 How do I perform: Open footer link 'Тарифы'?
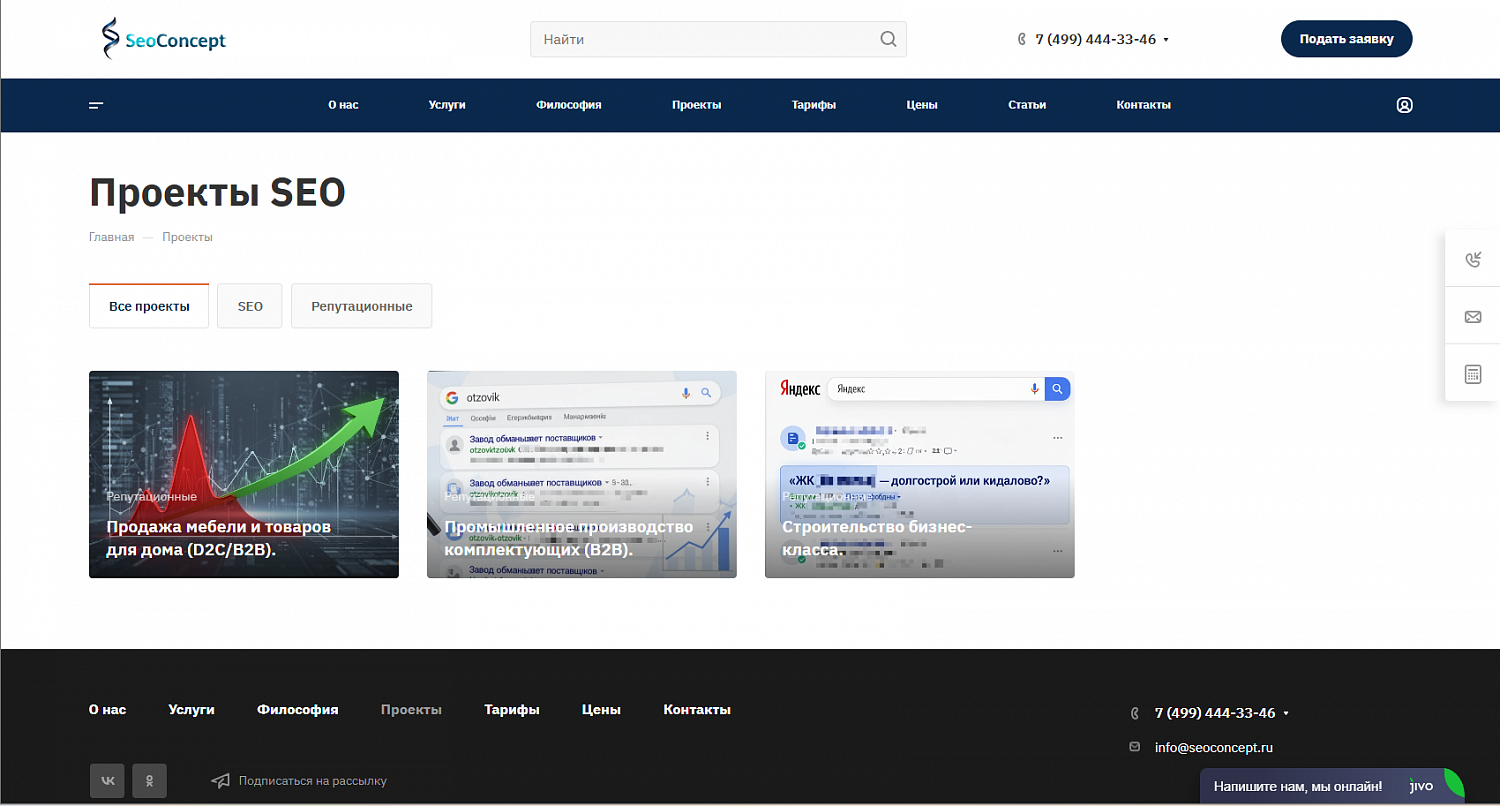click(512, 709)
